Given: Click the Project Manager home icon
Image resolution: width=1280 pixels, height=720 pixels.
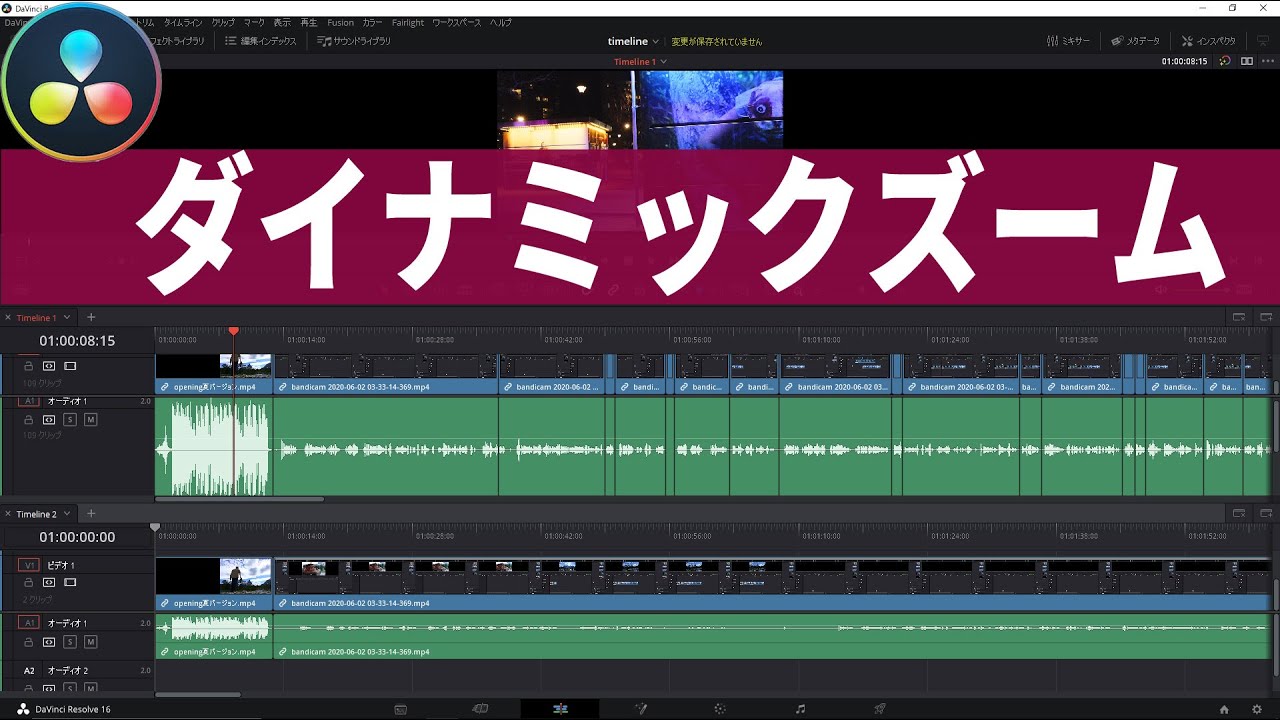Looking at the screenshot, I should [x=1224, y=709].
